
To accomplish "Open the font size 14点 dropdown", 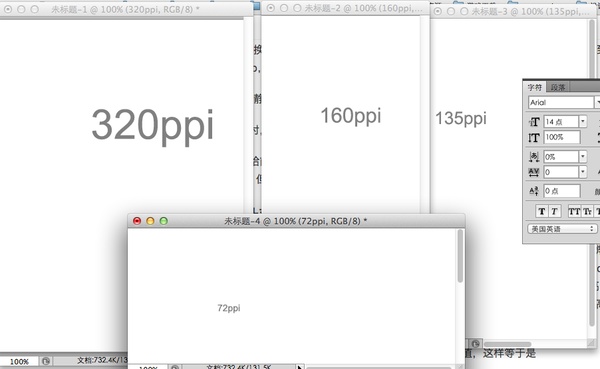I will 583,122.
